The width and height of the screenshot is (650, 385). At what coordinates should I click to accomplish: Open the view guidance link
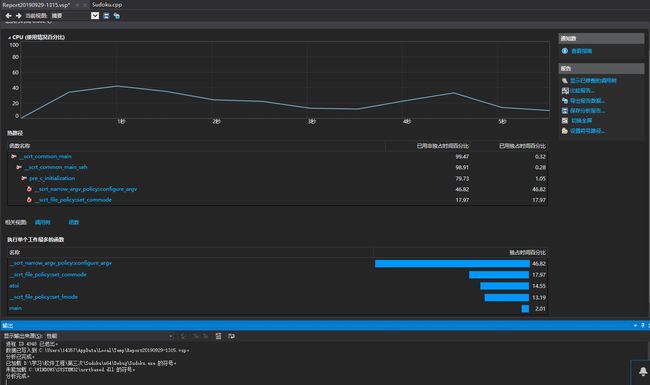[582, 51]
